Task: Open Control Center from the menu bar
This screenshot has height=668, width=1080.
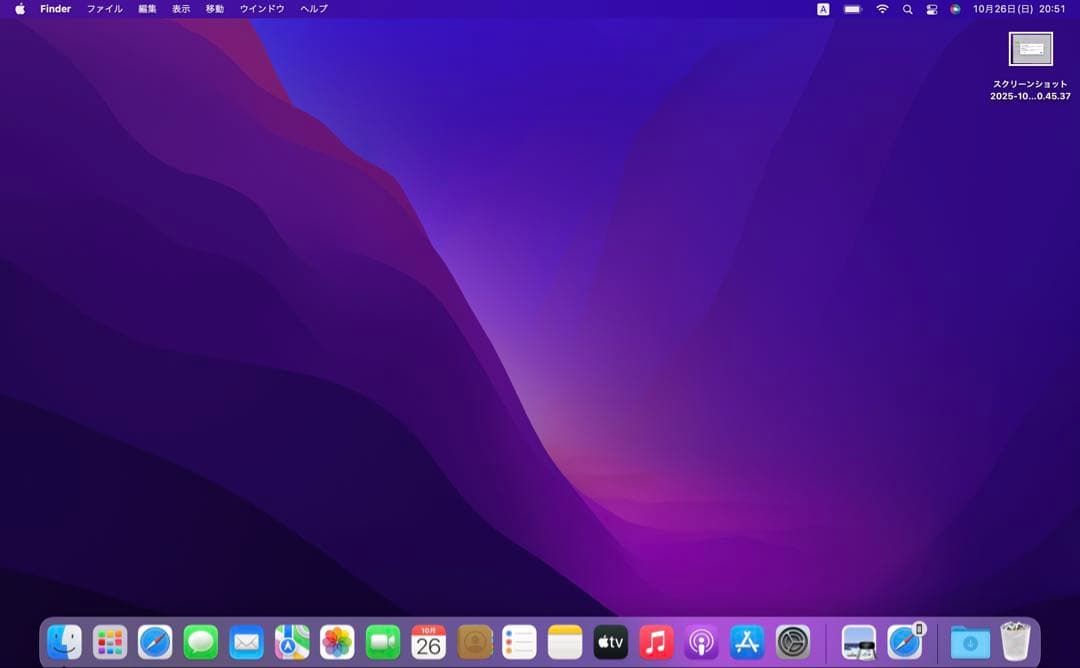Action: point(931,9)
